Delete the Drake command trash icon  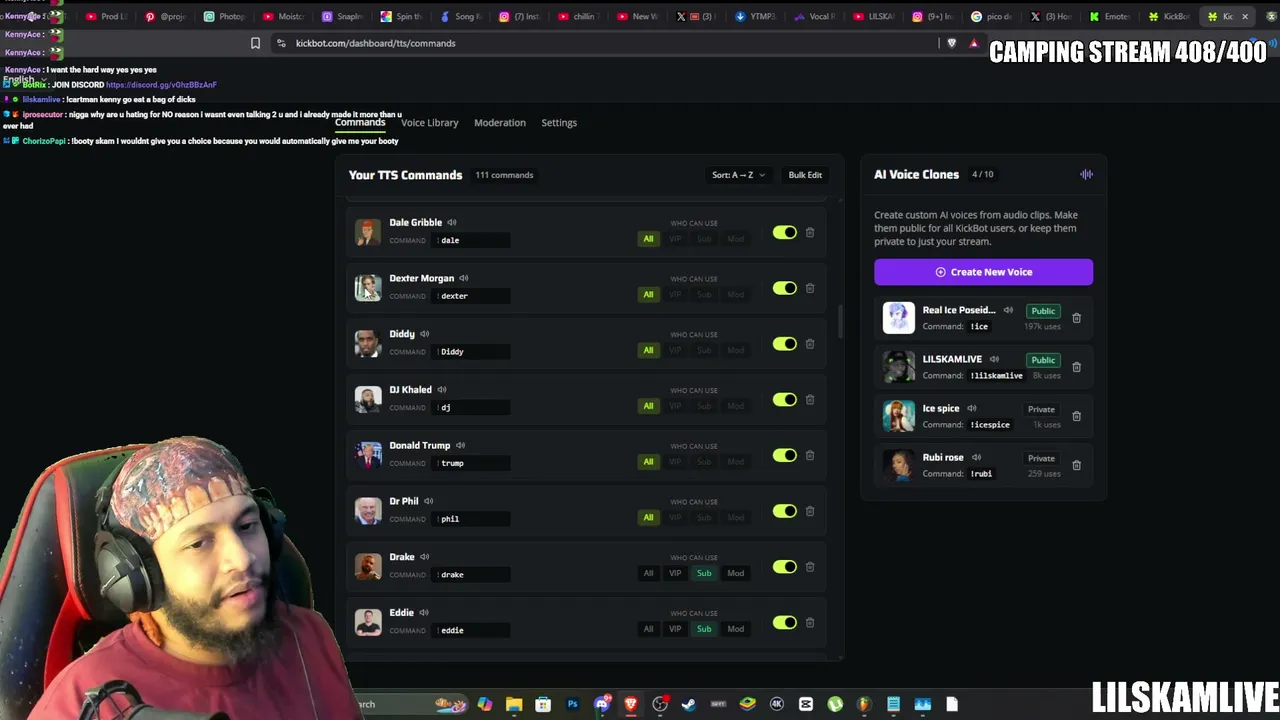click(810, 567)
